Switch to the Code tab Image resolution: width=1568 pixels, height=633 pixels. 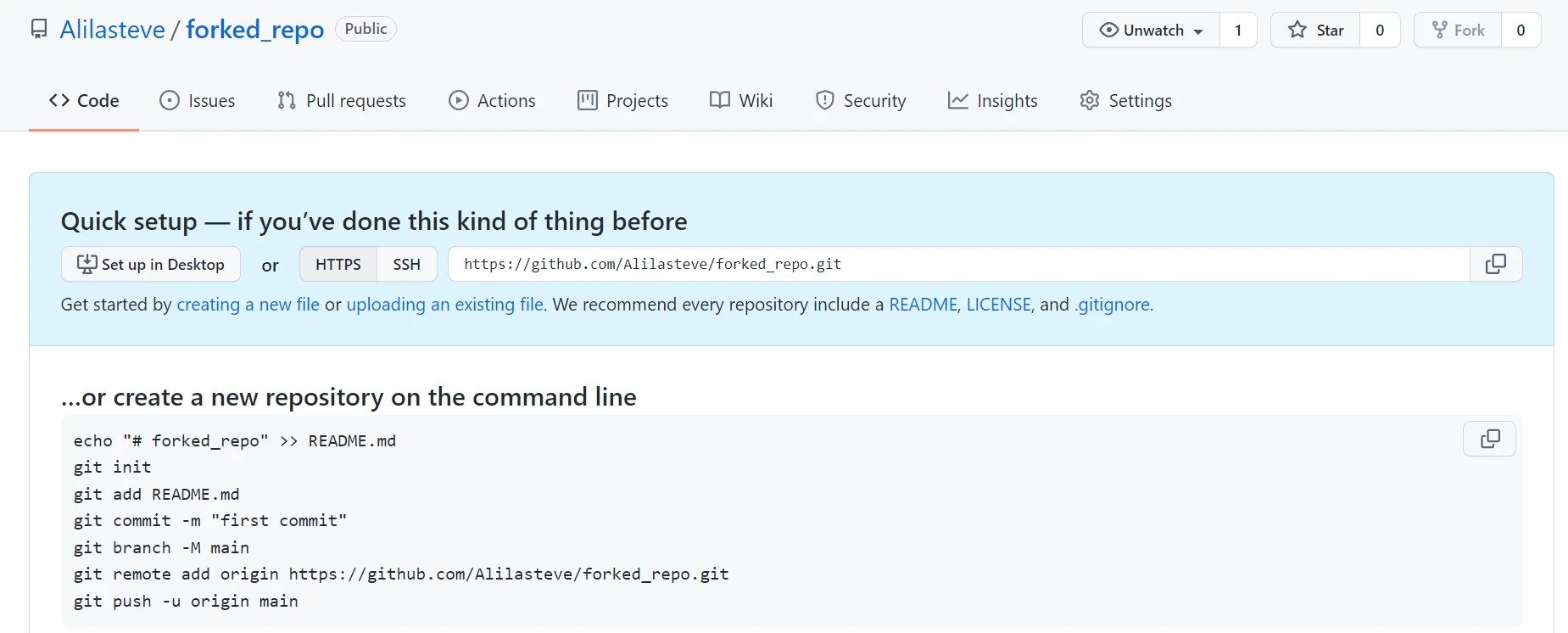[x=84, y=100]
